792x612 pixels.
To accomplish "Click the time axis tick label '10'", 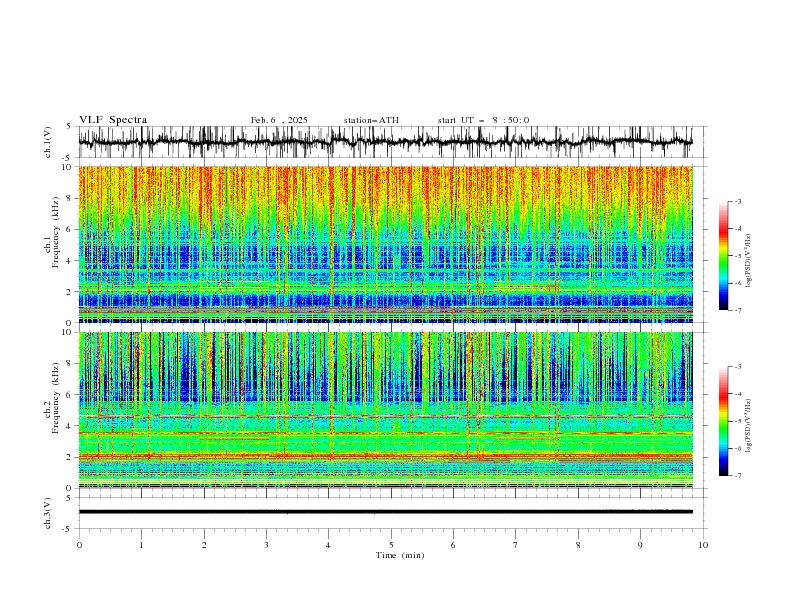I will 703,545.
